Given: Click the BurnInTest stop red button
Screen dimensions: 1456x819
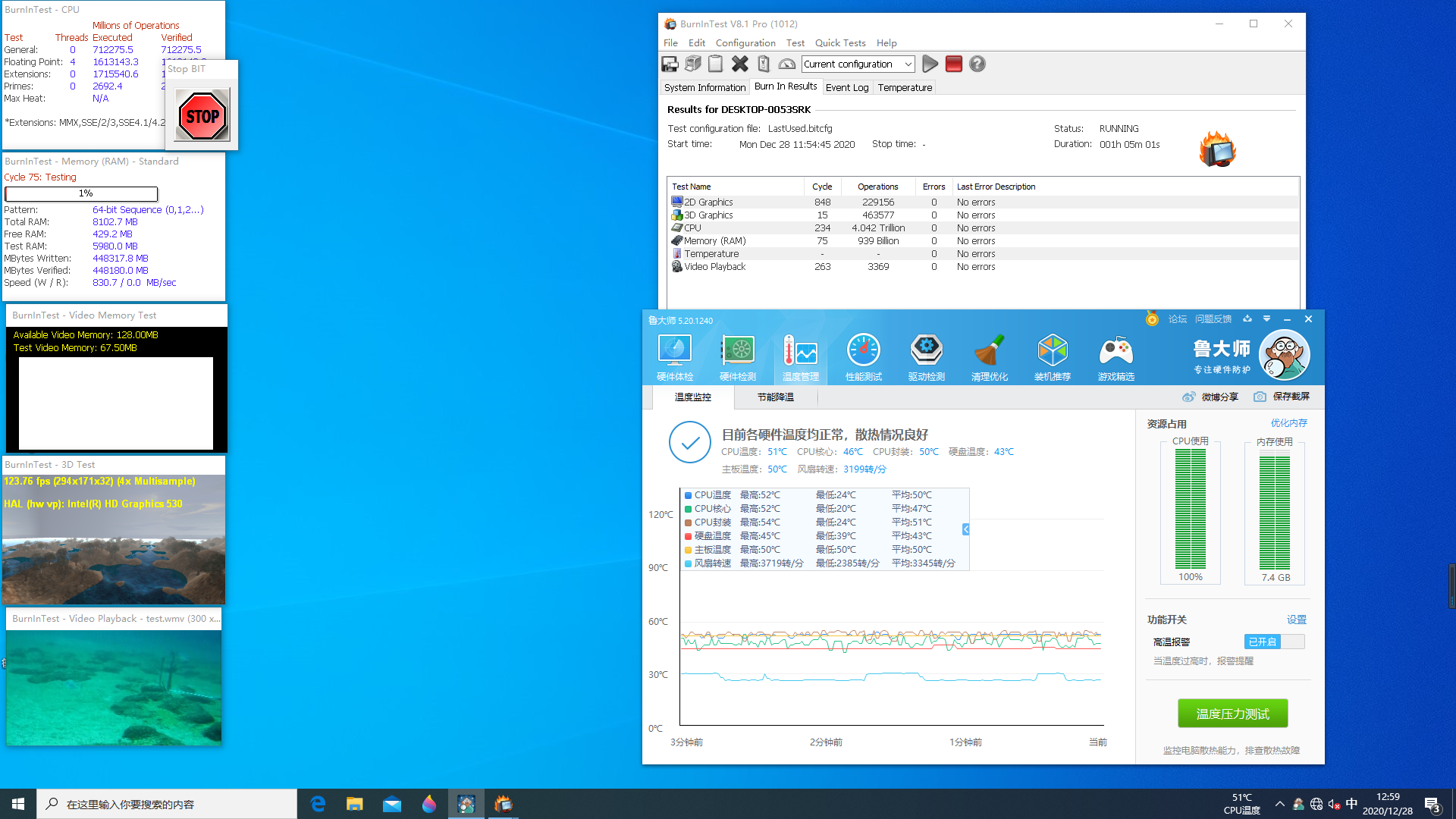Looking at the screenshot, I should (x=953, y=64).
